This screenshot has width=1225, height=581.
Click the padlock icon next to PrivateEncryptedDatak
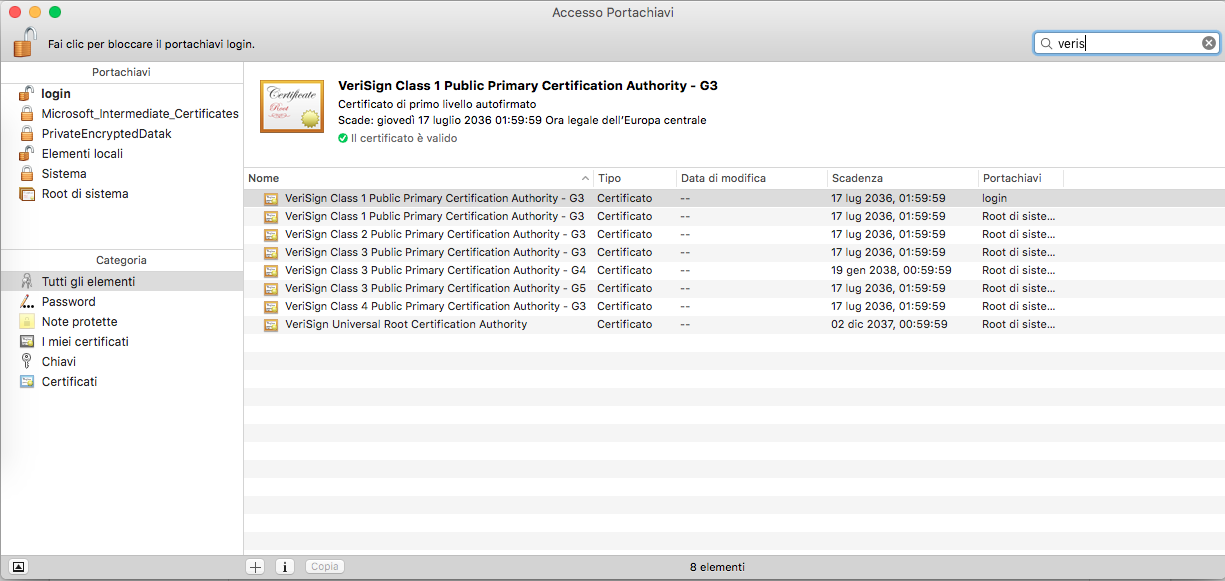pyautogui.click(x=27, y=133)
